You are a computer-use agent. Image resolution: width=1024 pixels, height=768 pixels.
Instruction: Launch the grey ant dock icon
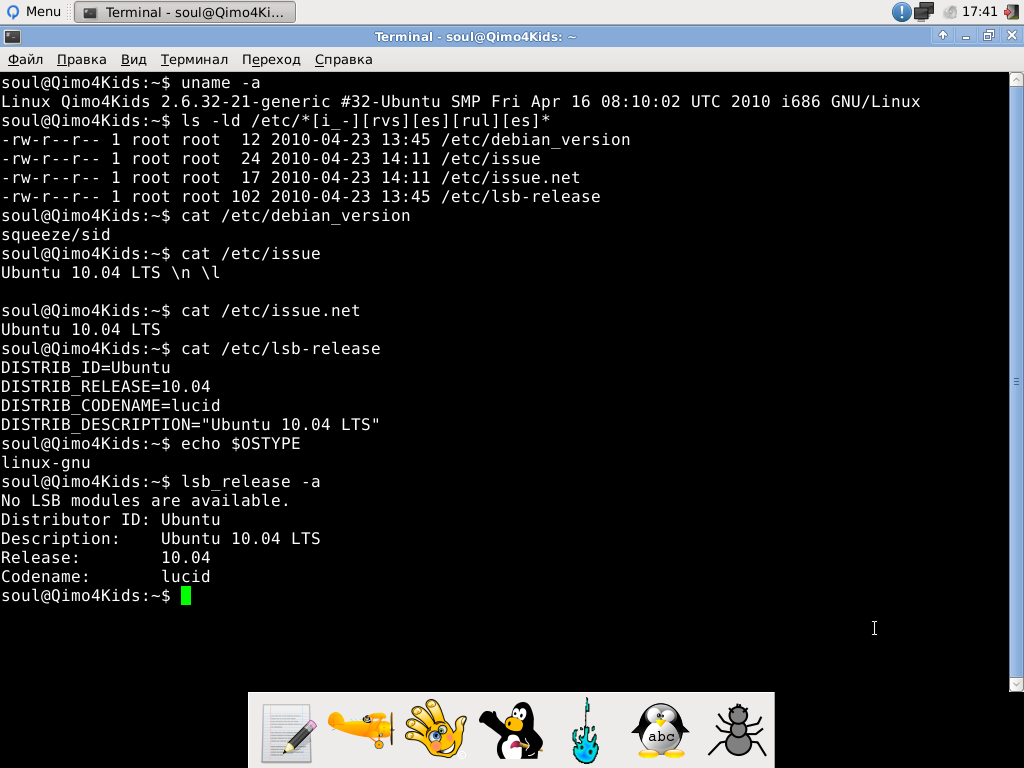coord(738,730)
